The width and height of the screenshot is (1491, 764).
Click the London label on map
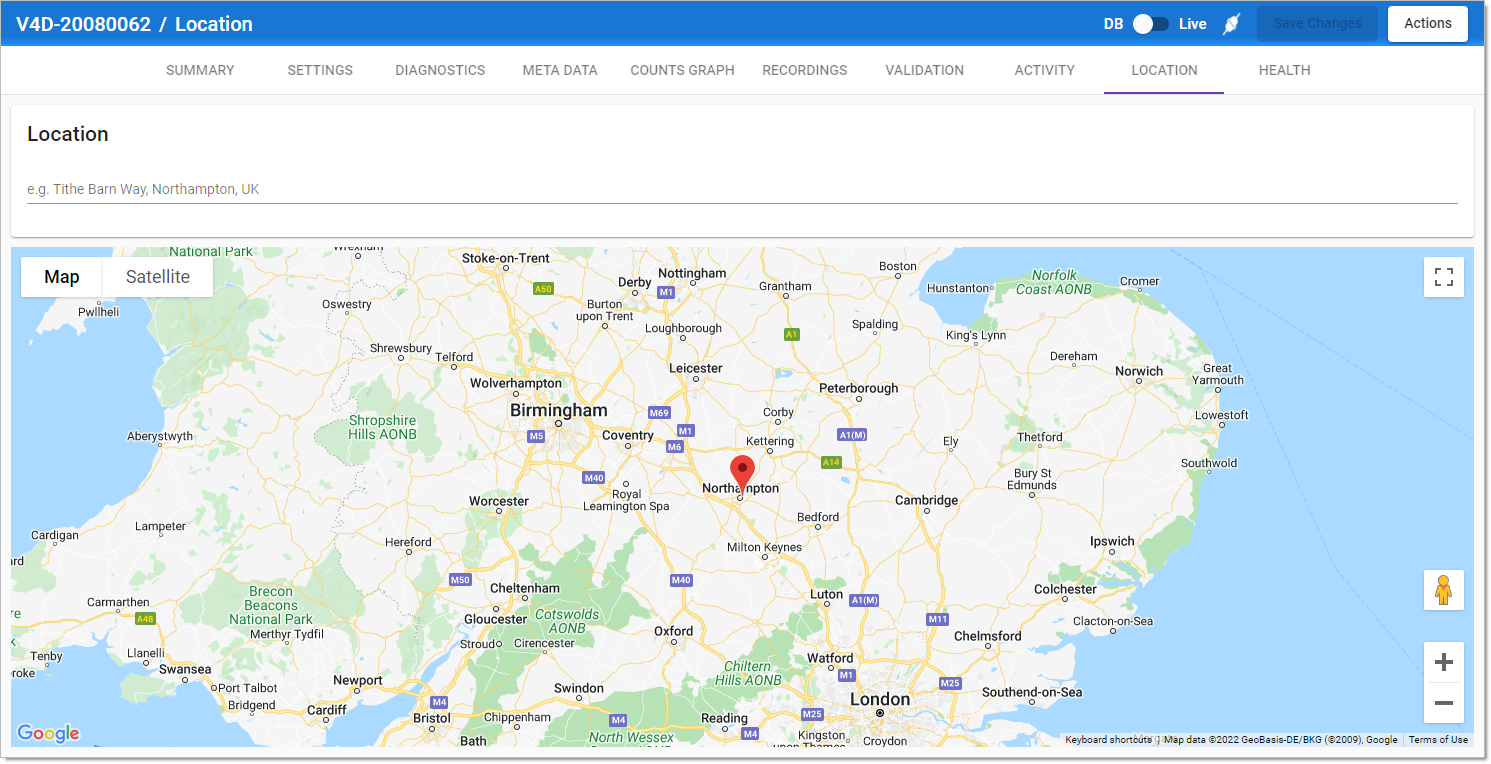point(880,699)
